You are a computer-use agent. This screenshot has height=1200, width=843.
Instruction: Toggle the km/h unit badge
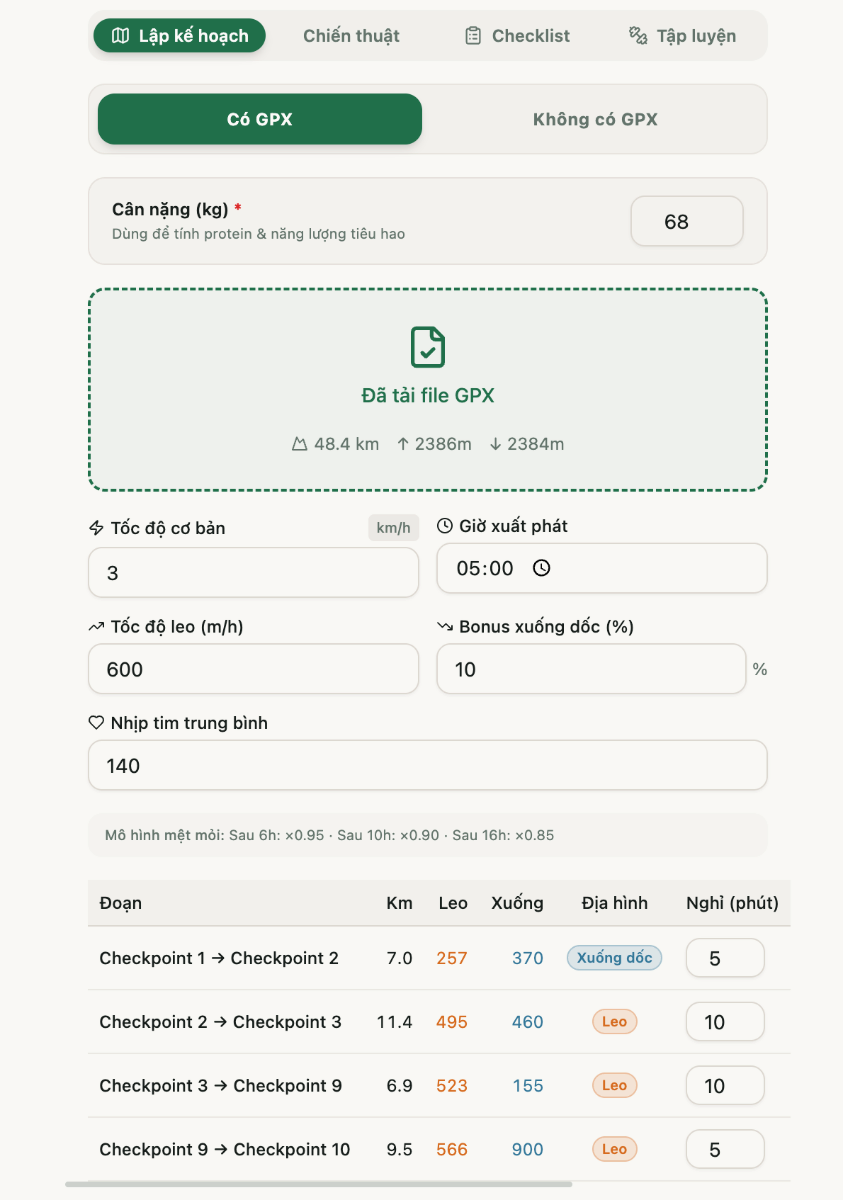click(393, 528)
